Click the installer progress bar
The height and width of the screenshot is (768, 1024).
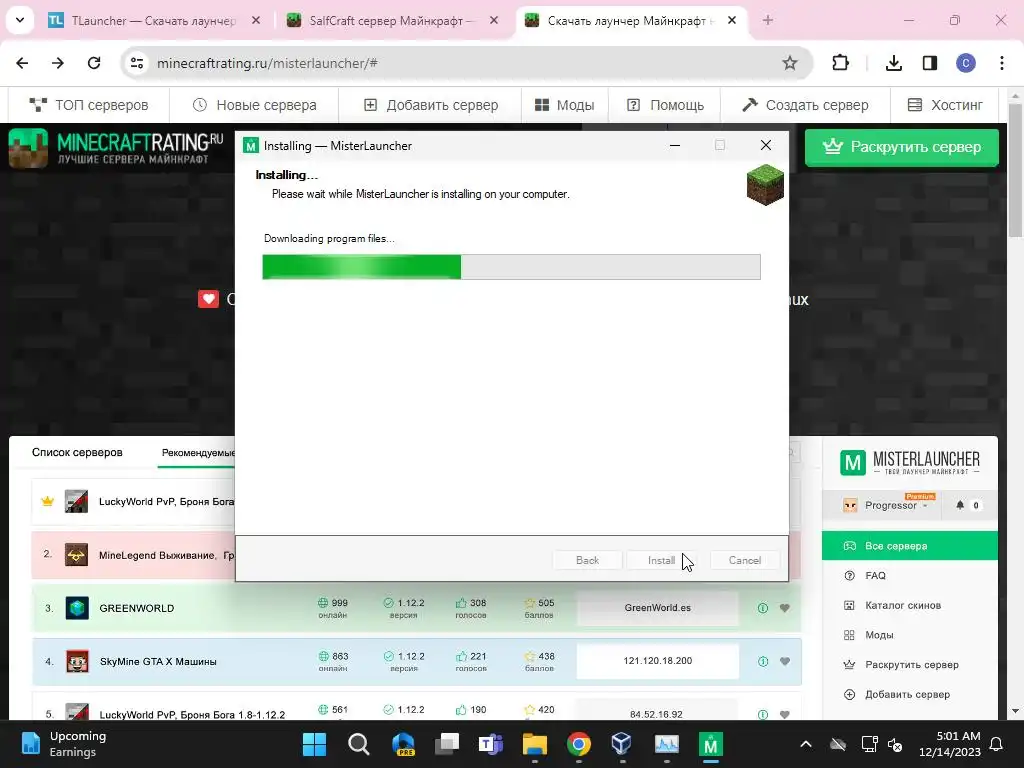coord(511,267)
